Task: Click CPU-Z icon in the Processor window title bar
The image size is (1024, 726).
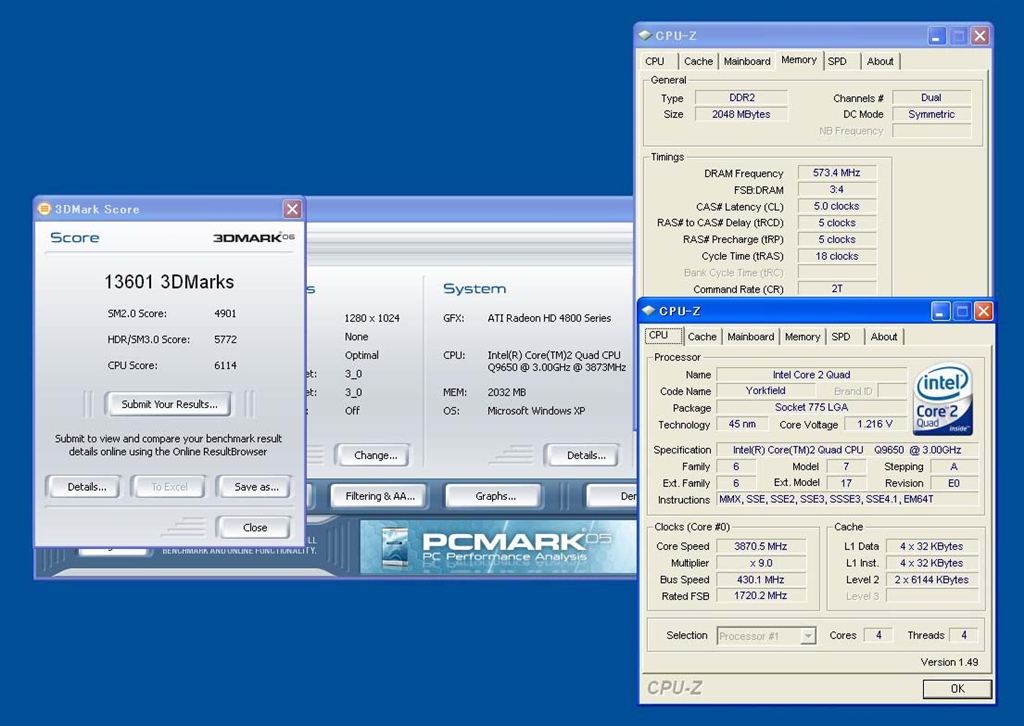Action: coord(648,311)
